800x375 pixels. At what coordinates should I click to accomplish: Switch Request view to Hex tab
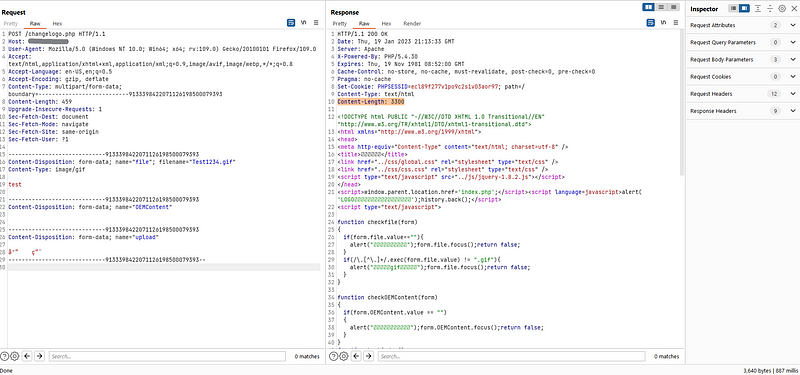pos(57,23)
